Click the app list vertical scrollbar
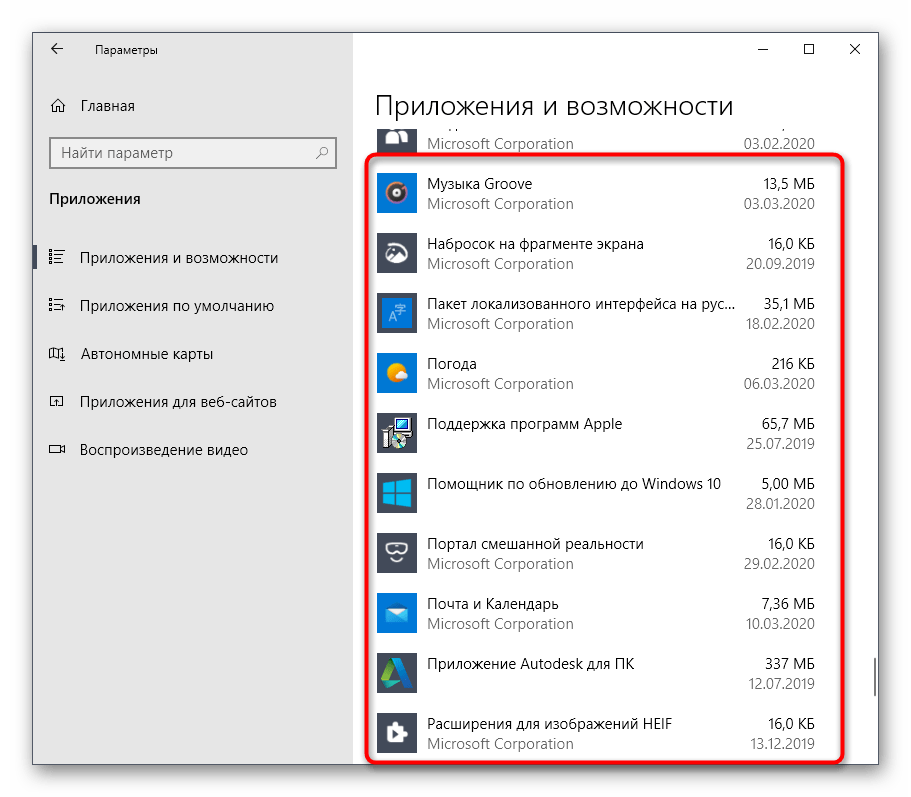 click(x=875, y=676)
